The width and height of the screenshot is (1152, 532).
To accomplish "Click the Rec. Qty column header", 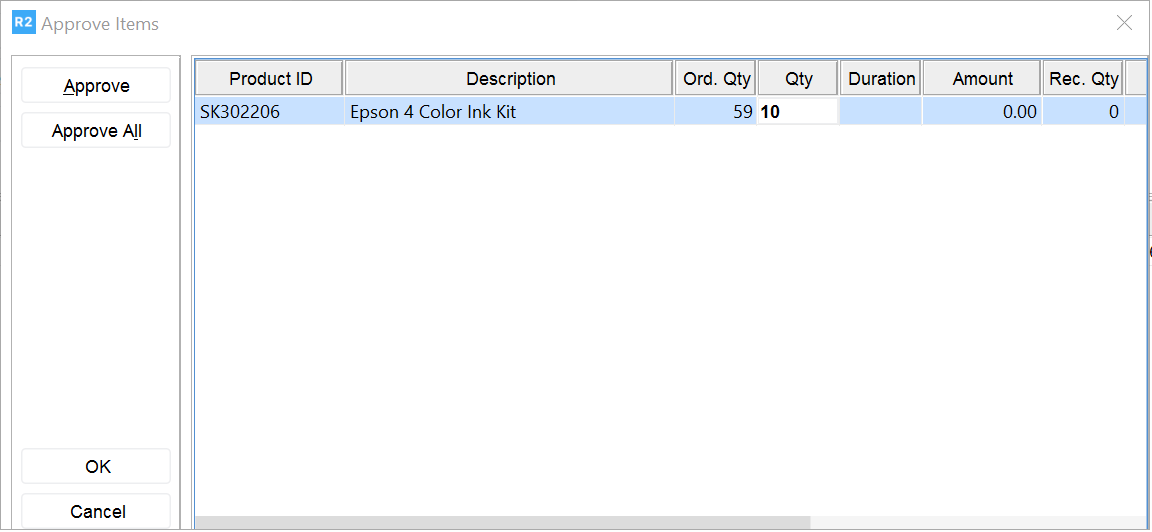I will [x=1083, y=79].
